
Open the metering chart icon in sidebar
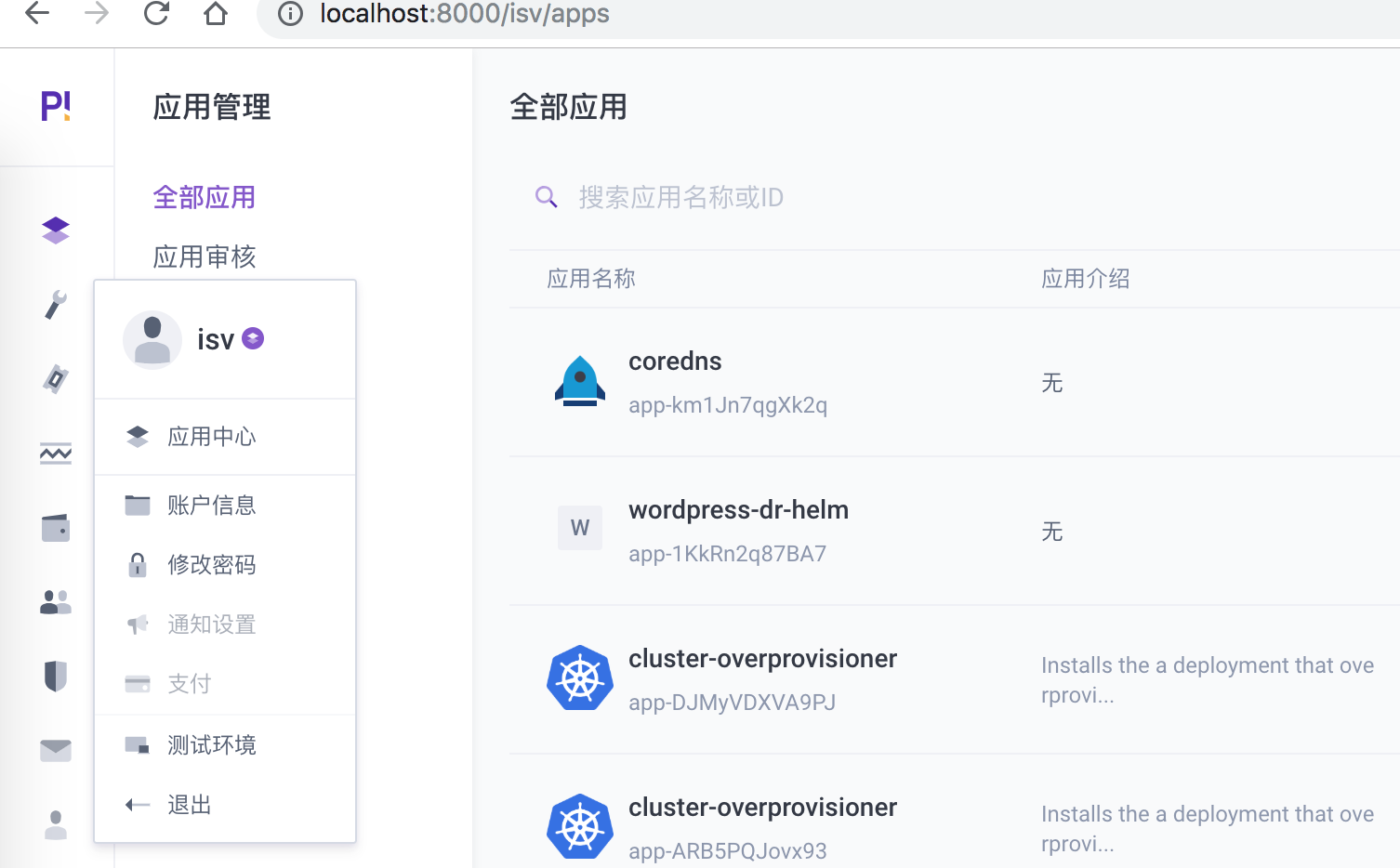point(56,454)
